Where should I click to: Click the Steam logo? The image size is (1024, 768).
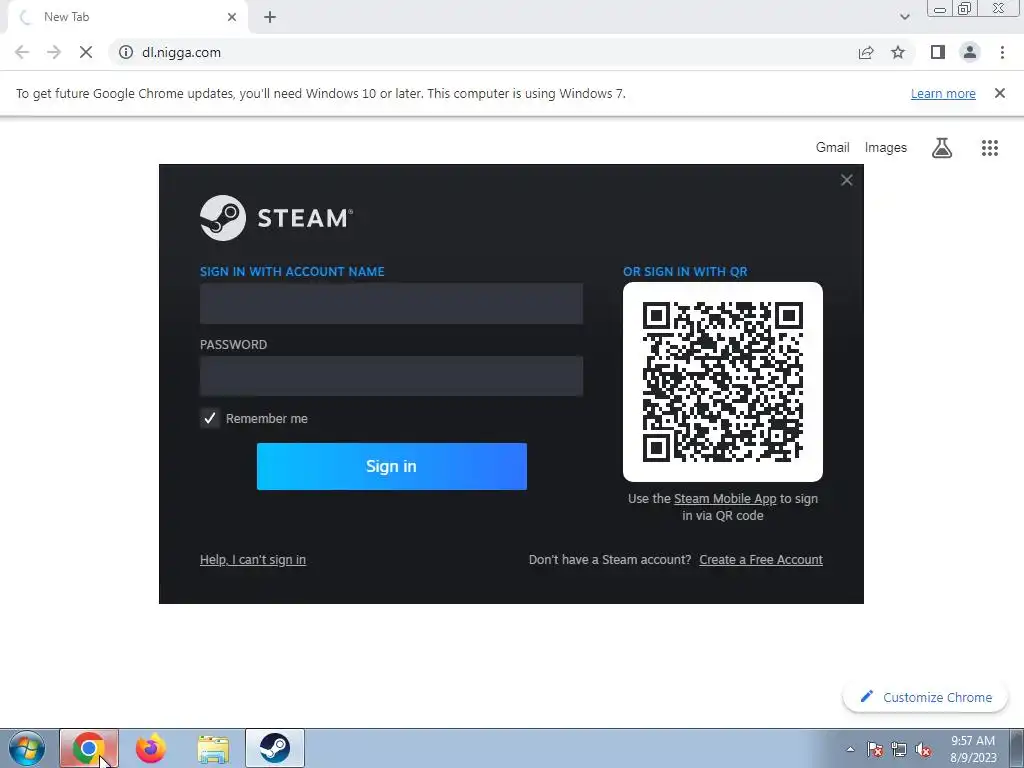coord(276,218)
